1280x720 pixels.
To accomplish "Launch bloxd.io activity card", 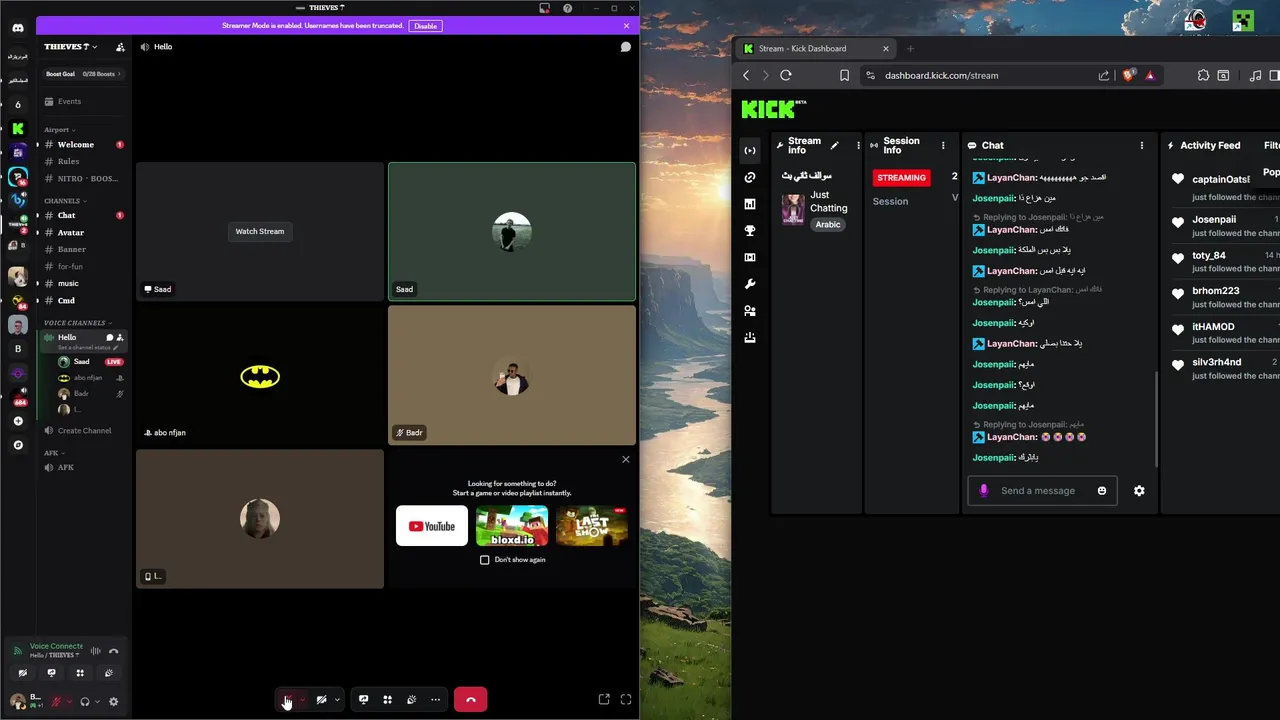I will (512, 526).
